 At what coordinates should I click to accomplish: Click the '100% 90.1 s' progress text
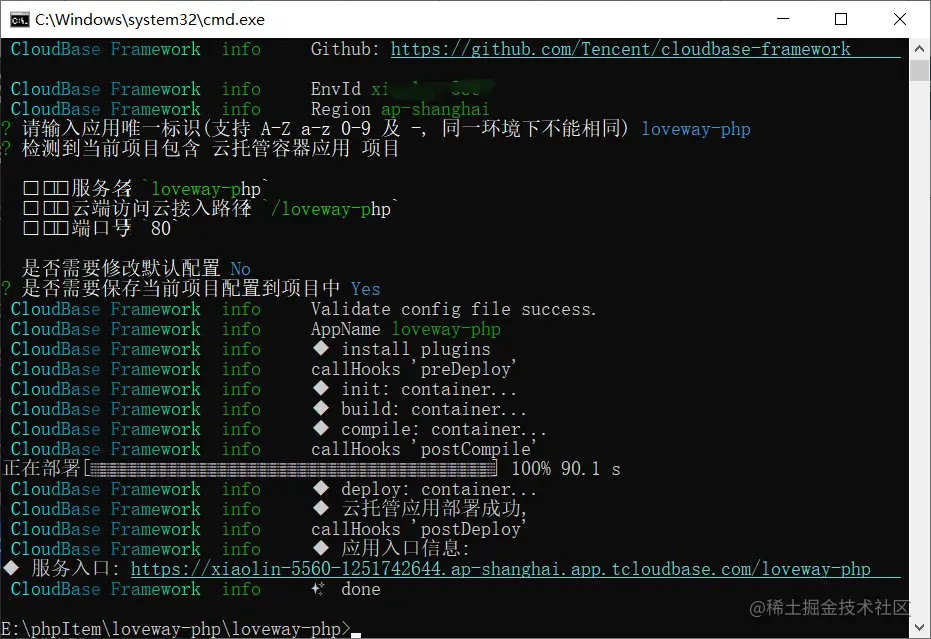566,469
